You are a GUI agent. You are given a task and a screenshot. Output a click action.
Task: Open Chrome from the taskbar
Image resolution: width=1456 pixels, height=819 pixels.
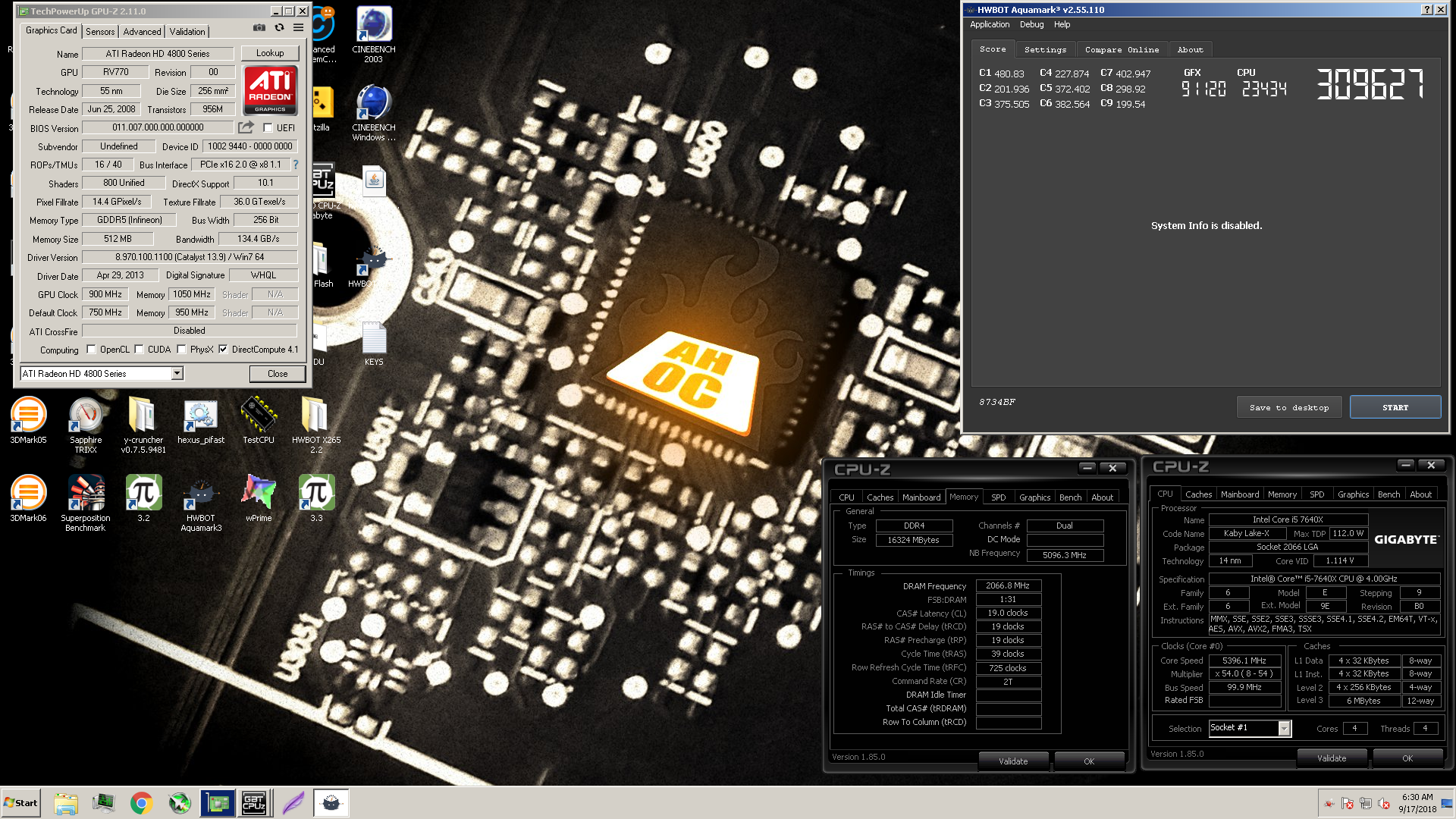tap(141, 803)
